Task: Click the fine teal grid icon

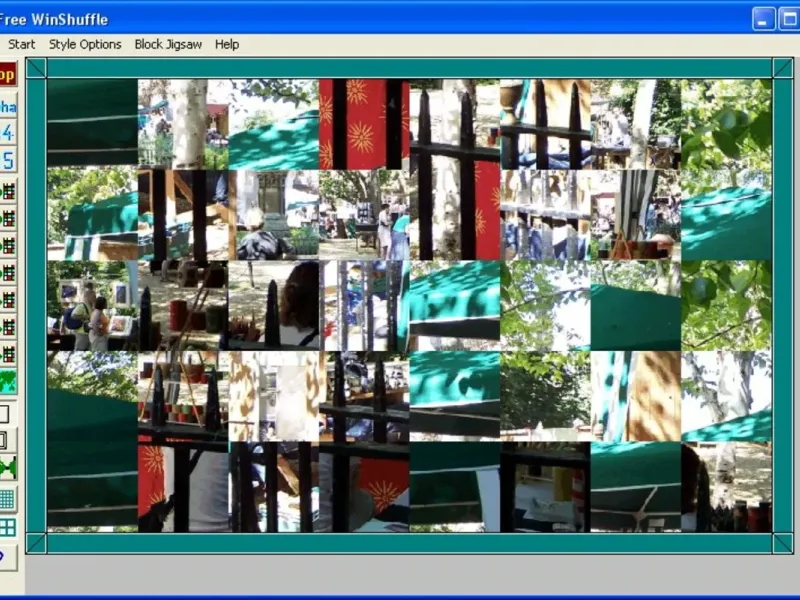Action: 7,499
